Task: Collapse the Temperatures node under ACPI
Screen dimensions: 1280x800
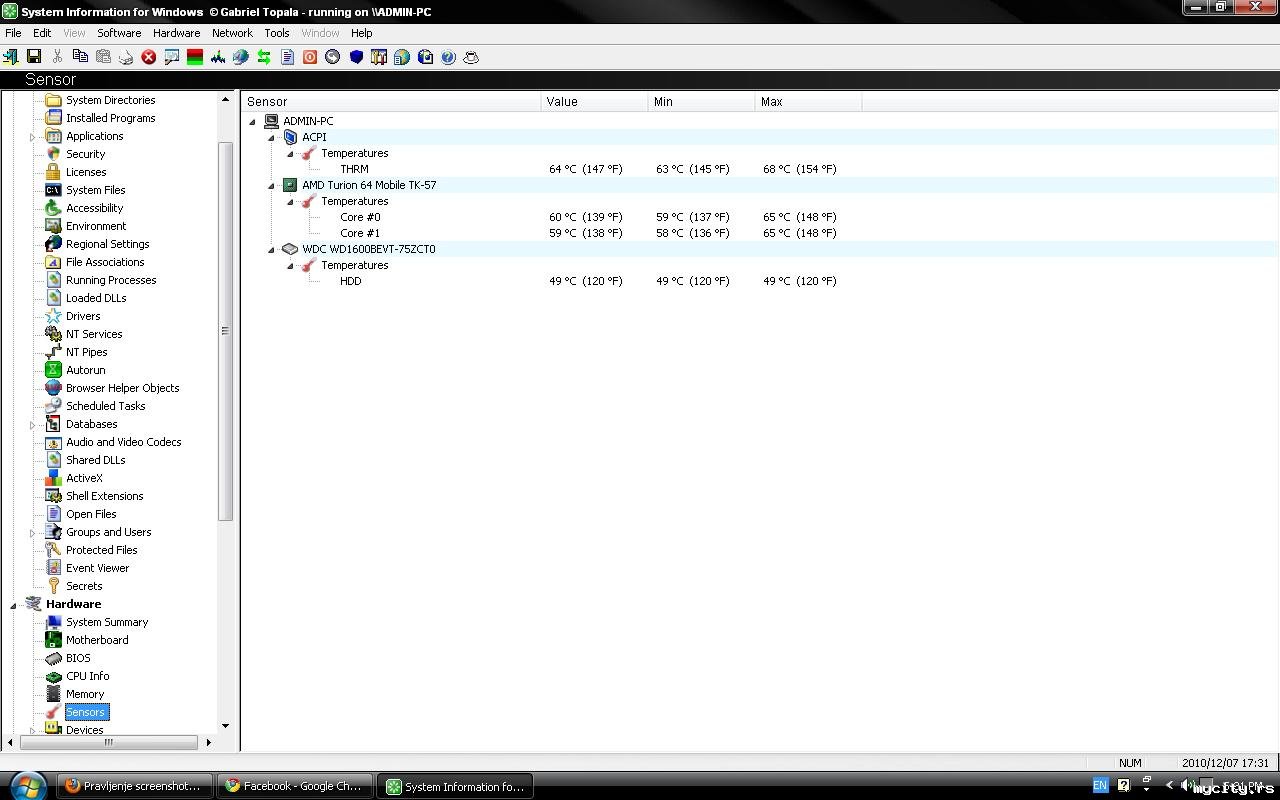Action: [x=290, y=154]
